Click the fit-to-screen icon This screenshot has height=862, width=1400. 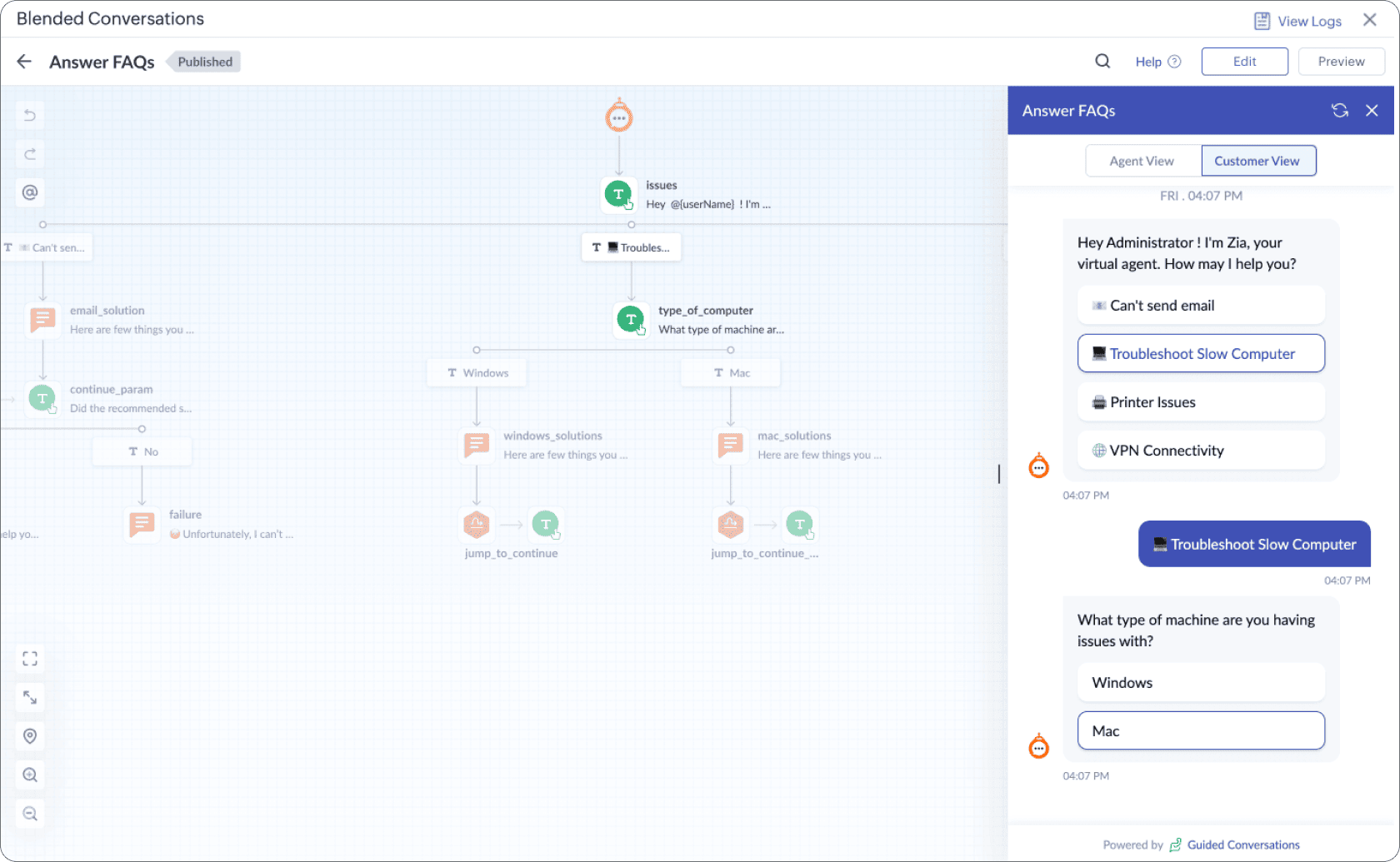30,659
